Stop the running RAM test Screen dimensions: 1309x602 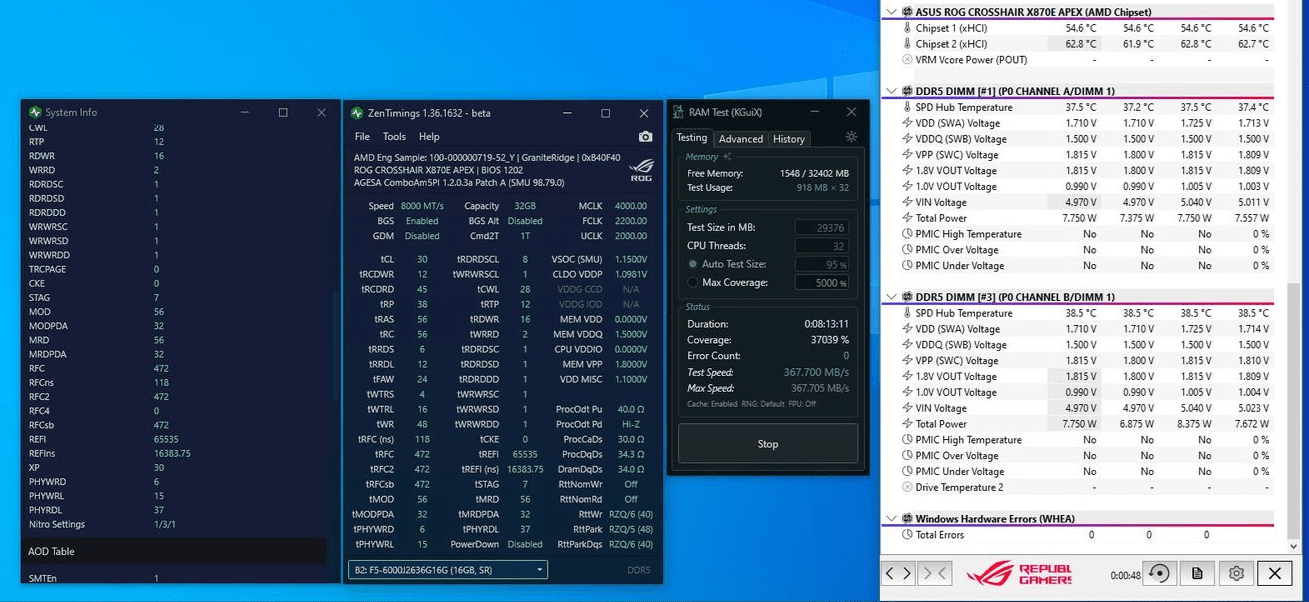[768, 444]
